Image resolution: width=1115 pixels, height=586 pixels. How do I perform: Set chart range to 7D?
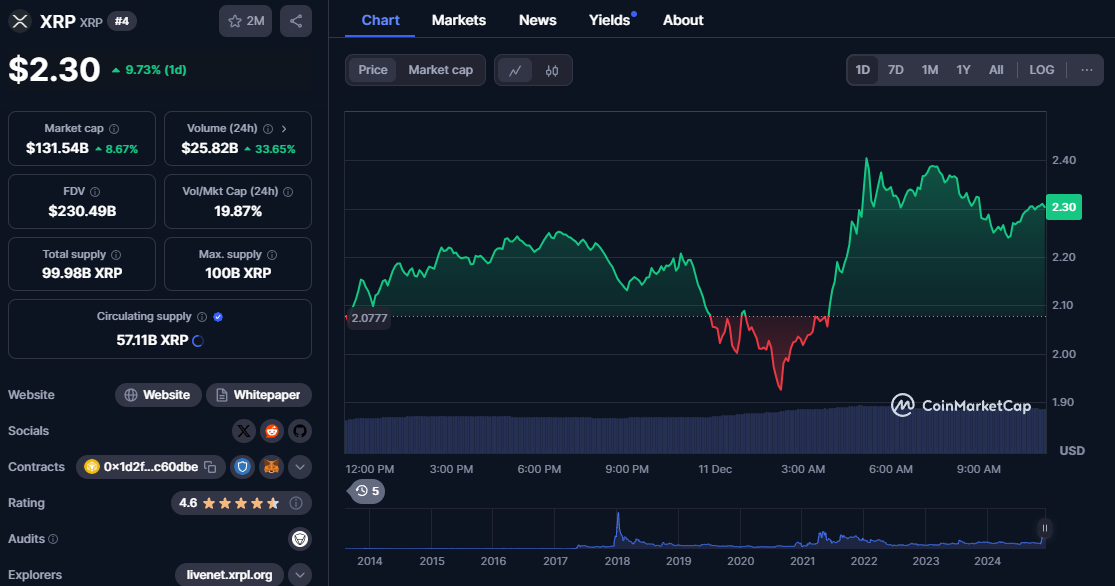(895, 70)
